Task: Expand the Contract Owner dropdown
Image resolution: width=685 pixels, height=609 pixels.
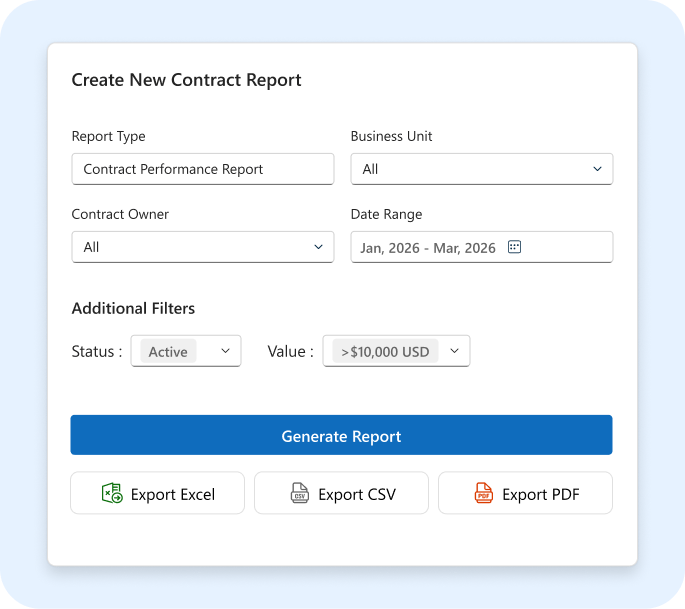Action: coord(203,247)
